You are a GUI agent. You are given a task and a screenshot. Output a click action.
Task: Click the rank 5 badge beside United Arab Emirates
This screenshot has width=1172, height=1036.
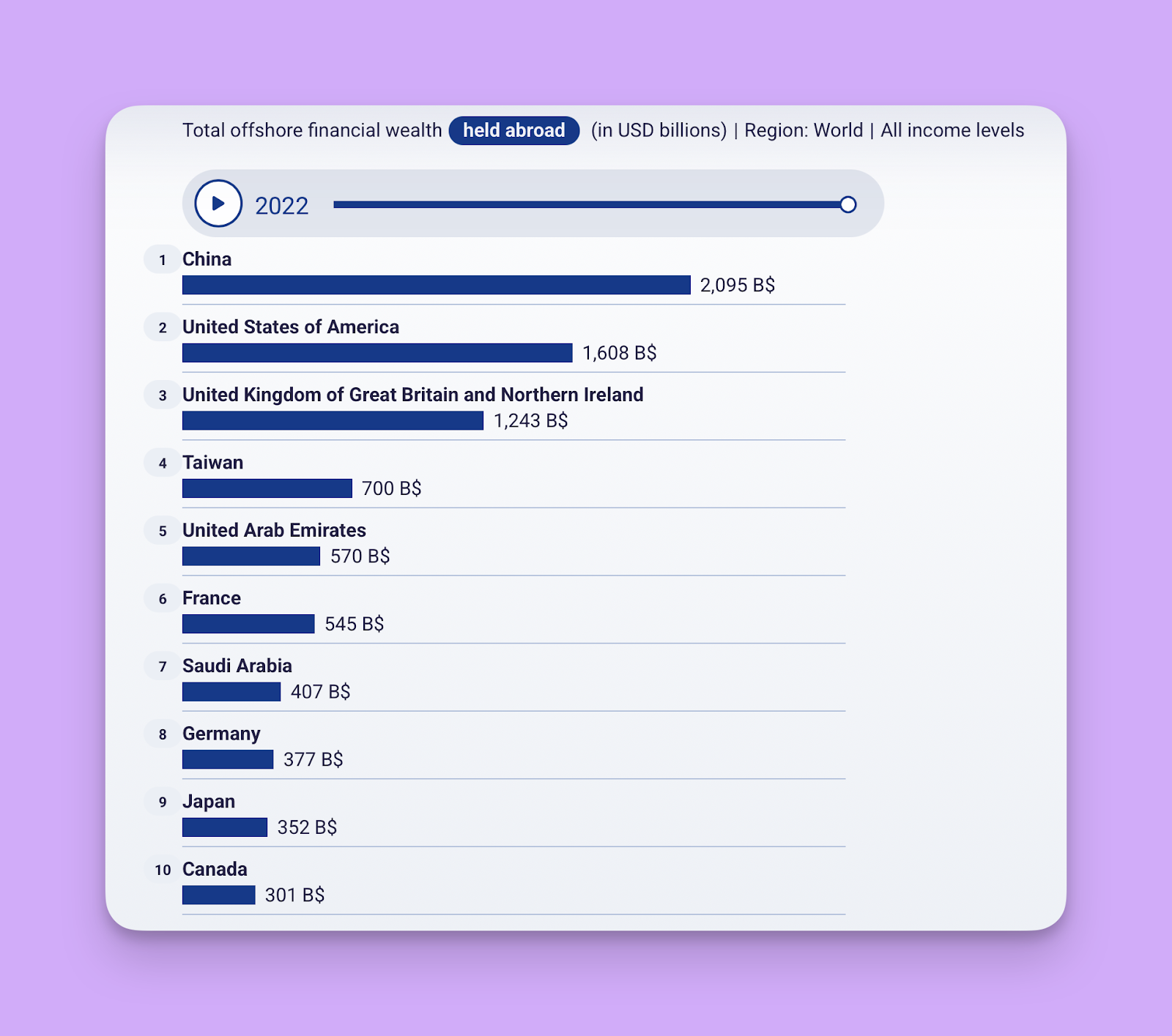point(161,530)
